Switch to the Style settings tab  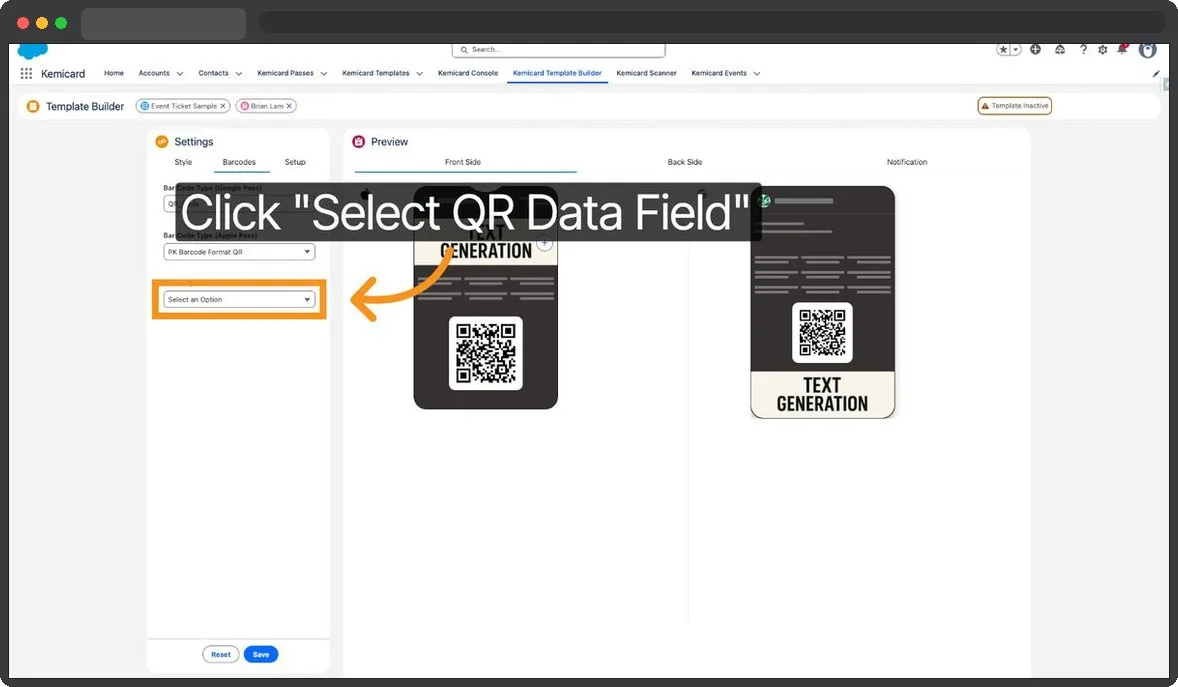[x=183, y=162]
